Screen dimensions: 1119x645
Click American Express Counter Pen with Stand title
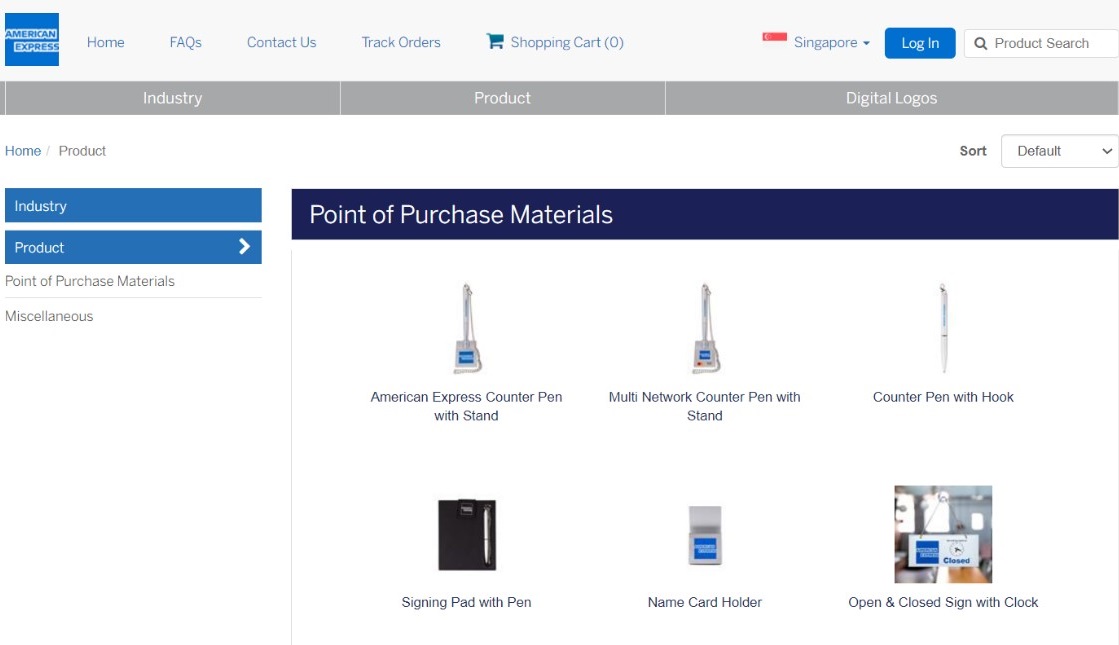(467, 406)
